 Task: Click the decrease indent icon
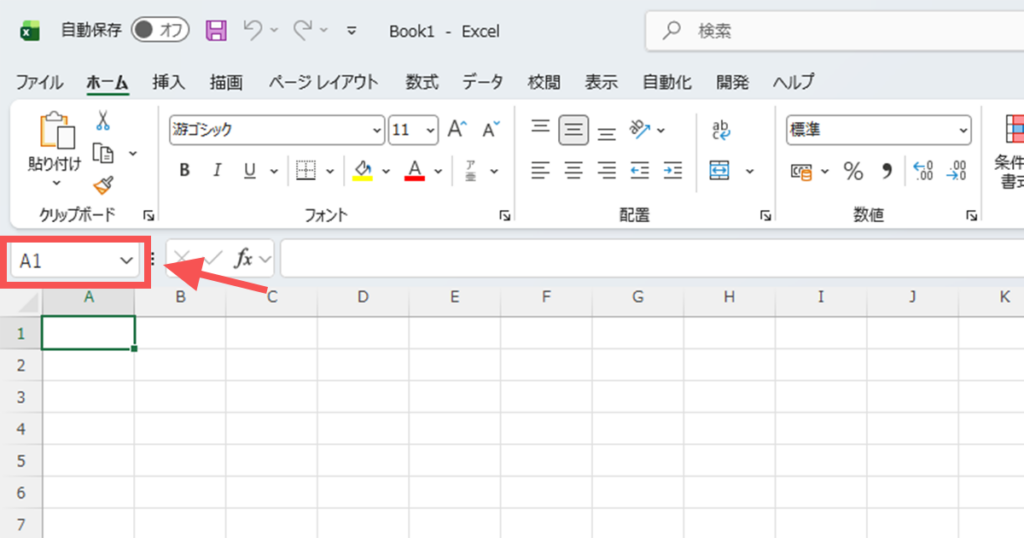639,170
